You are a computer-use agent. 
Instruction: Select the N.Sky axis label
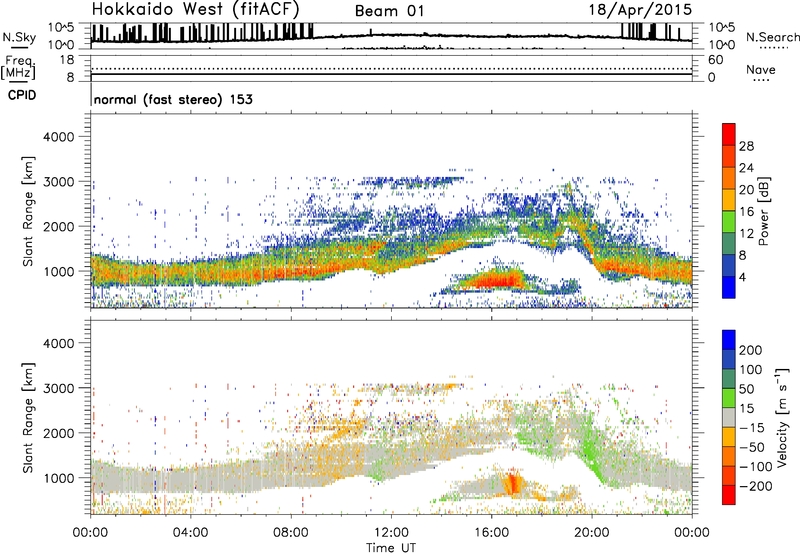(19, 37)
